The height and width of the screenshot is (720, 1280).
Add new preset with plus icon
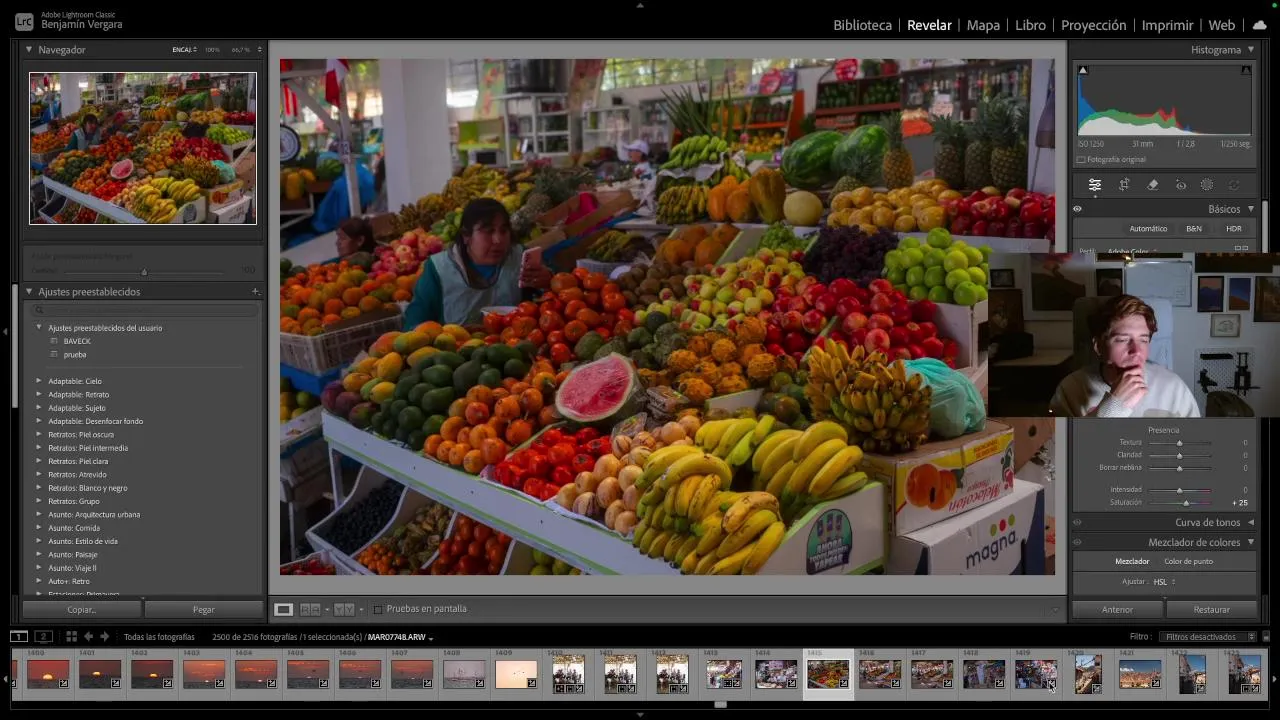[255, 292]
